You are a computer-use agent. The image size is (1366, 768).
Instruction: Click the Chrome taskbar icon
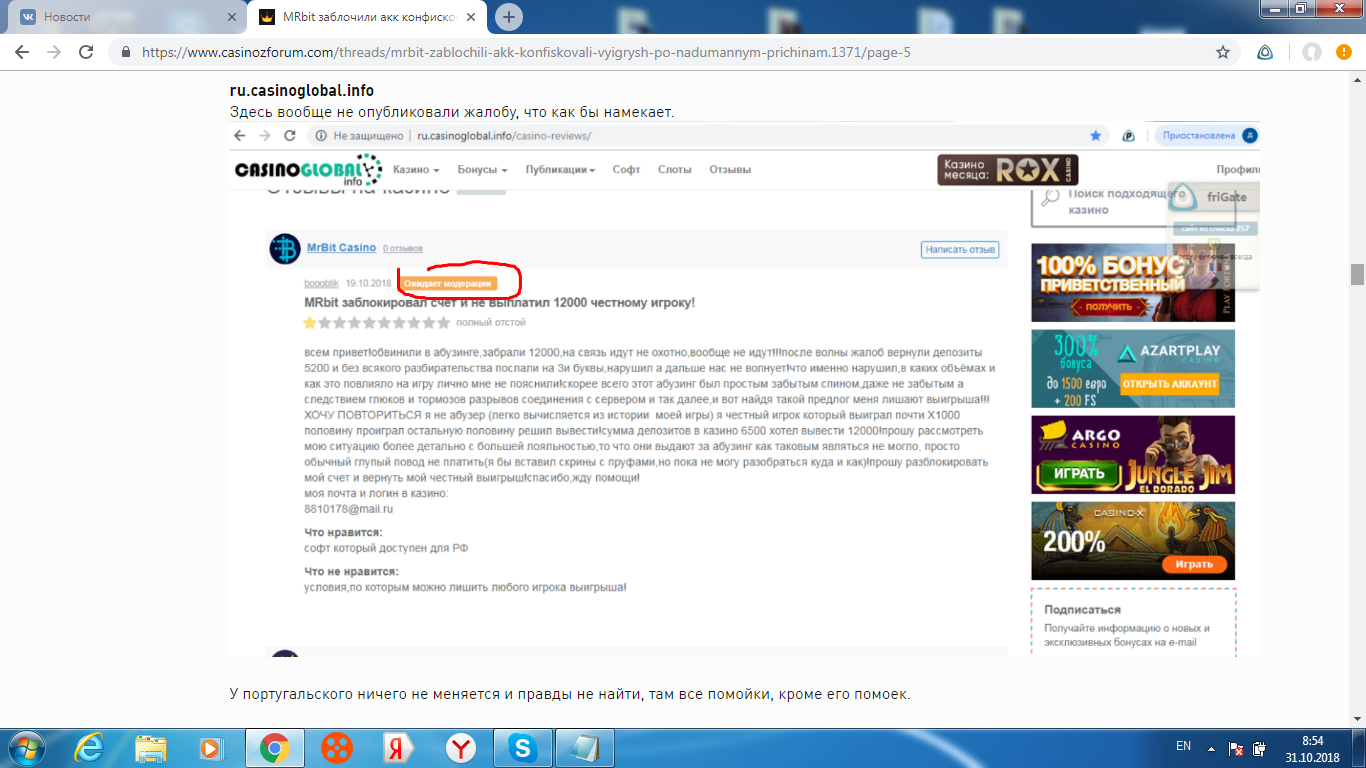pos(275,748)
